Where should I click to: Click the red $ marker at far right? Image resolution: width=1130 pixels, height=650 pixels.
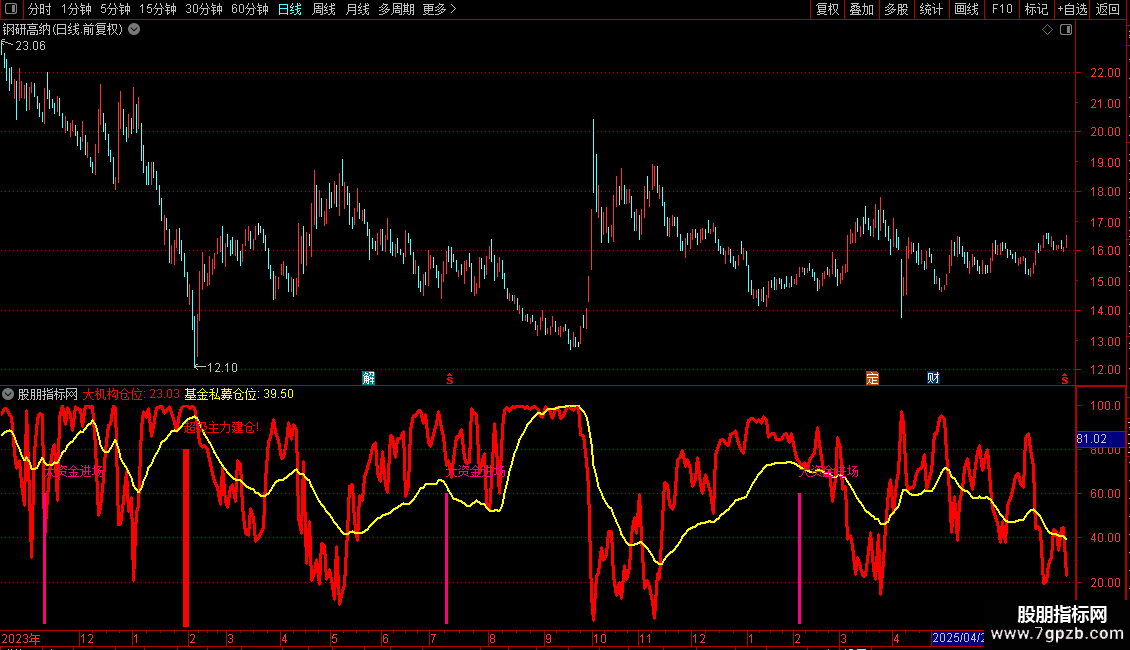click(1064, 378)
